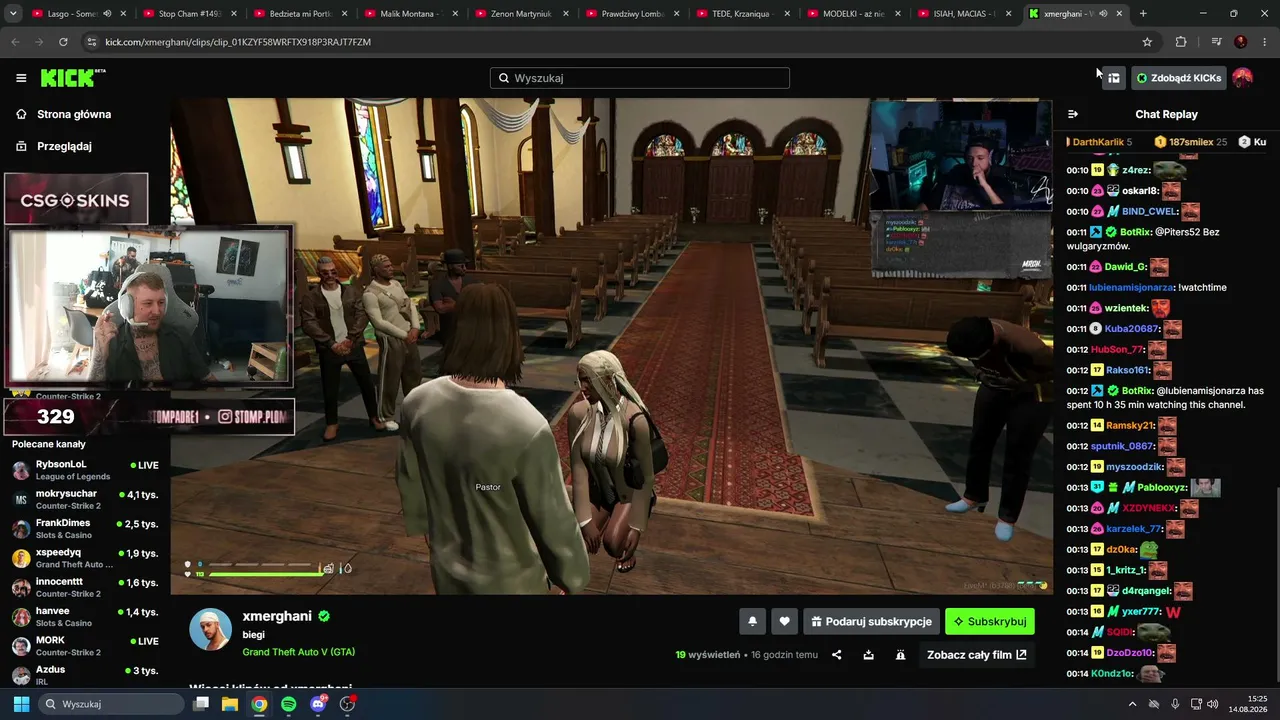This screenshot has height=720, width=1280.
Task: Open innocenttt recommended channel
Action: [85, 587]
